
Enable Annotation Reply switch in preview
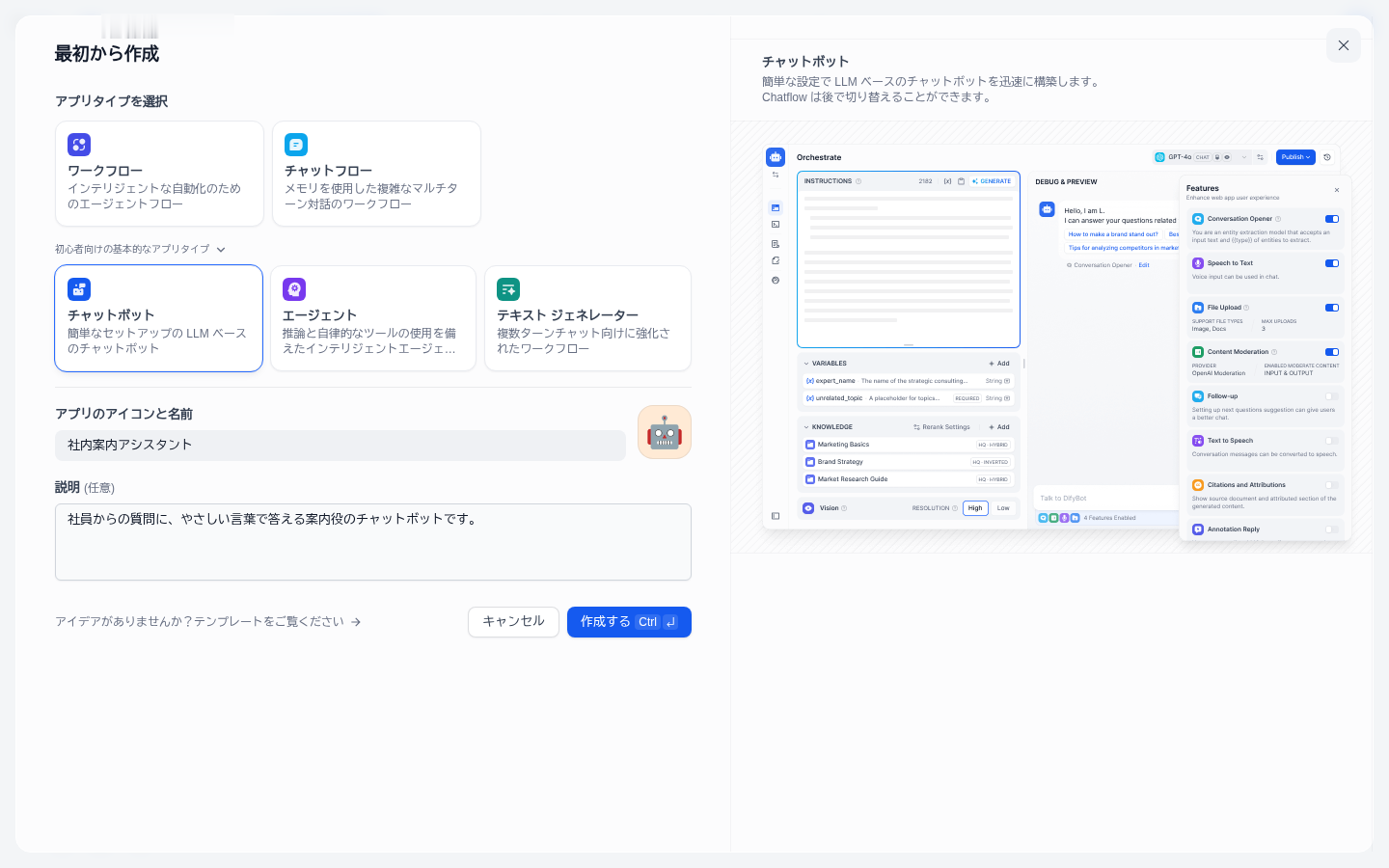click(1332, 529)
